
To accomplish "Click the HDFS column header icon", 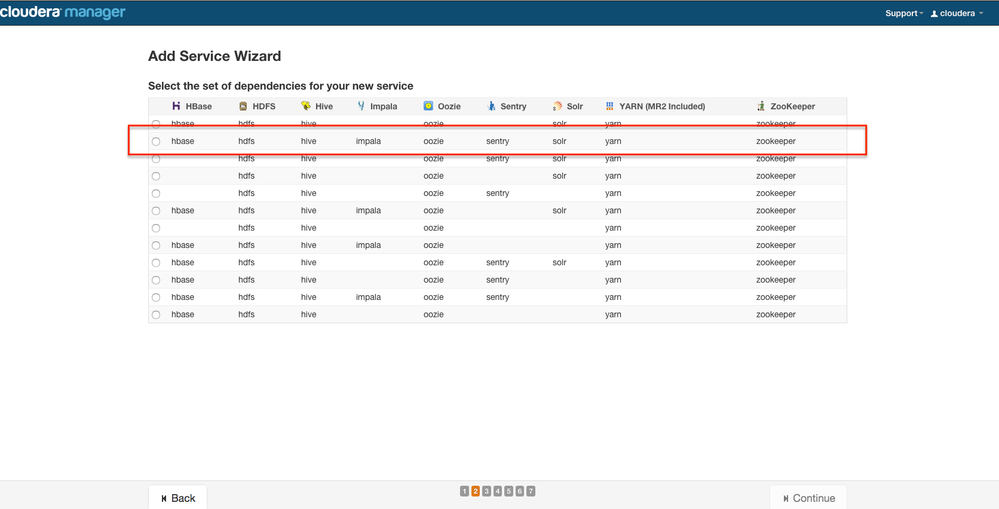I will click(243, 106).
